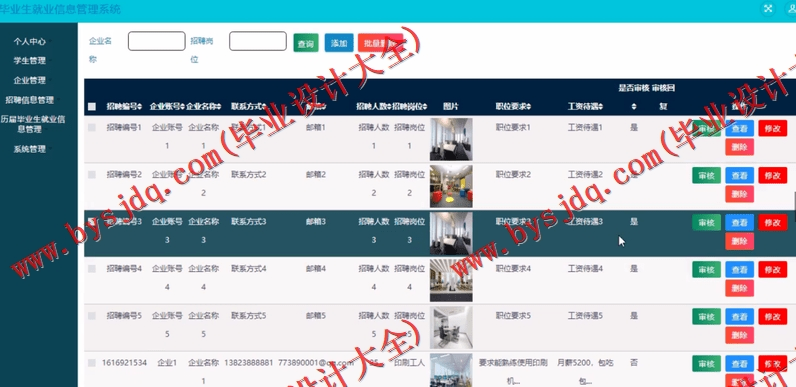Sort by 职位要求 column arrow
This screenshot has width=796, height=387.
pyautogui.click(x=528, y=107)
